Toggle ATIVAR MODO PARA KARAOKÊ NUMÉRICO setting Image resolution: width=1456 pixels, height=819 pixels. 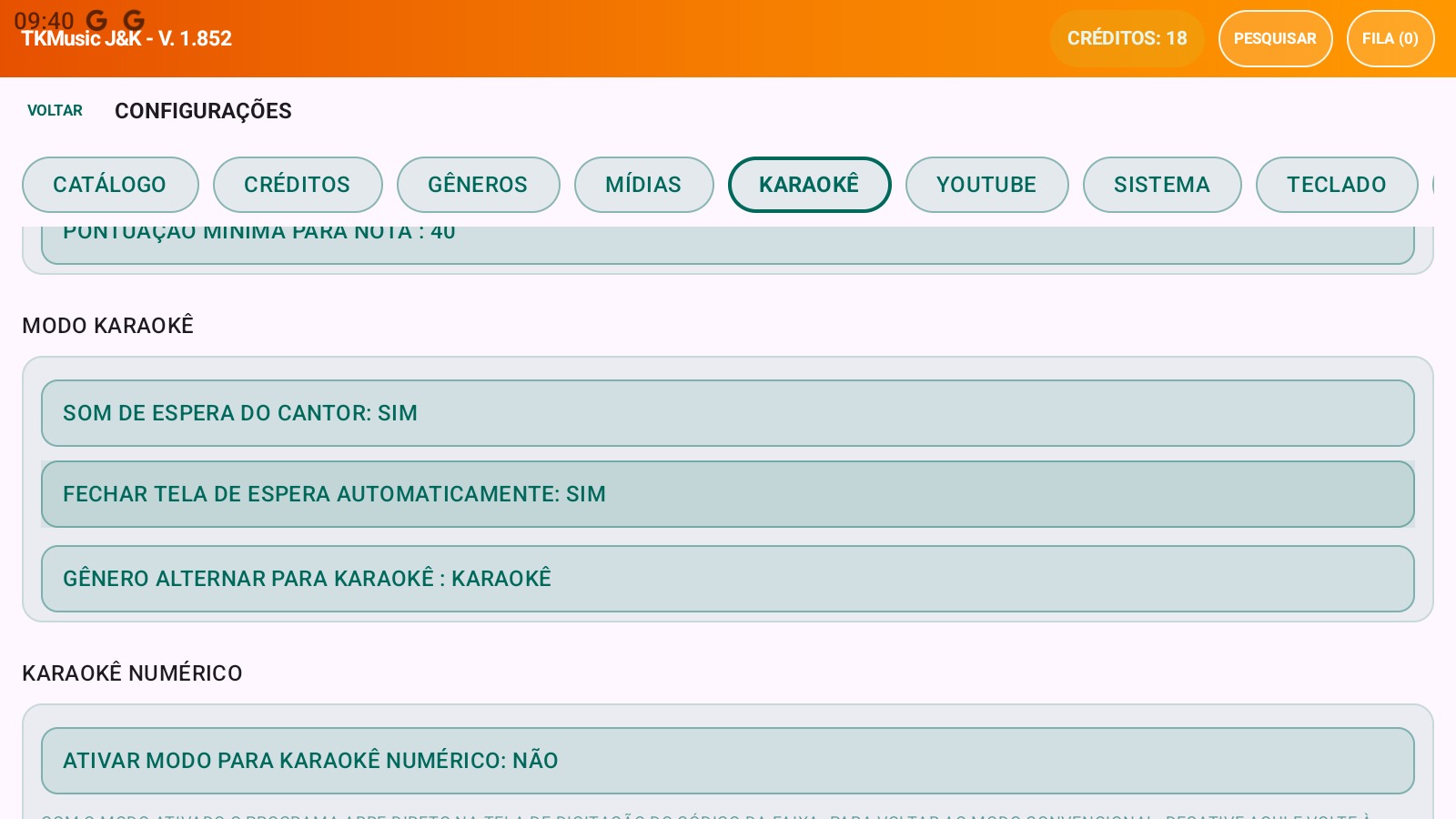pos(728,761)
